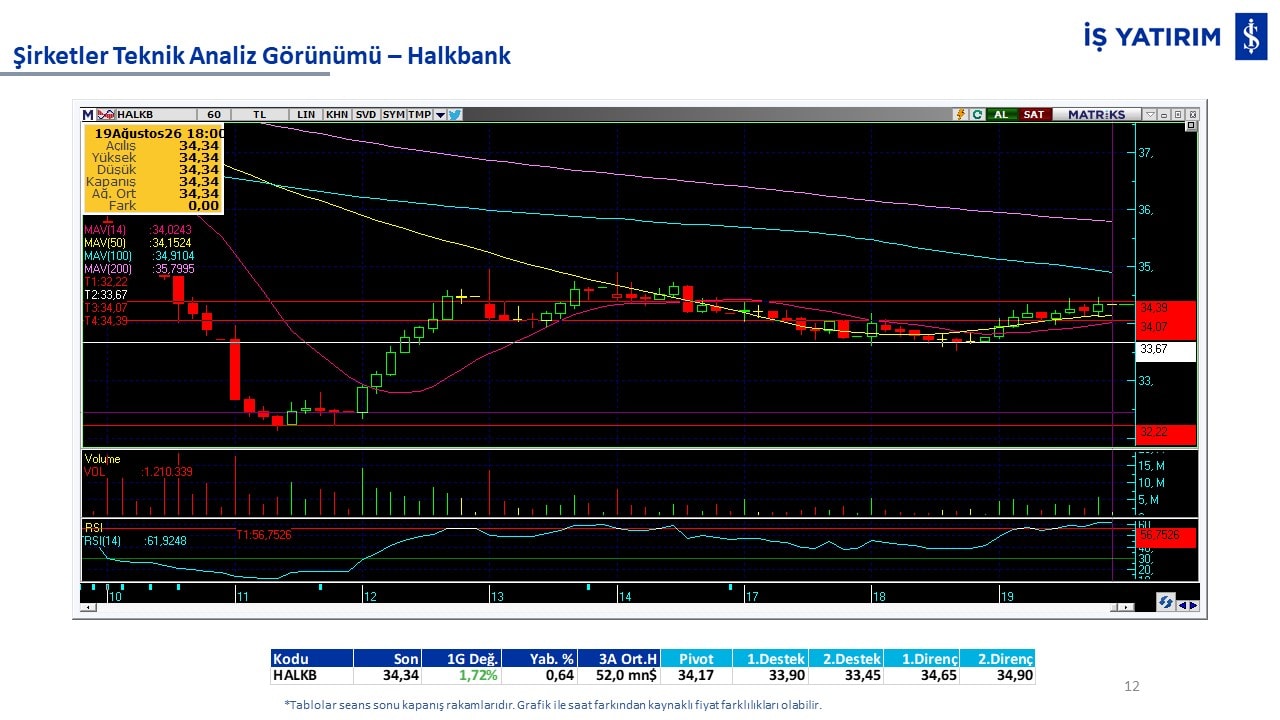This screenshot has width=1280, height=720.
Task: Click the Pivot column header
Action: coord(696,659)
